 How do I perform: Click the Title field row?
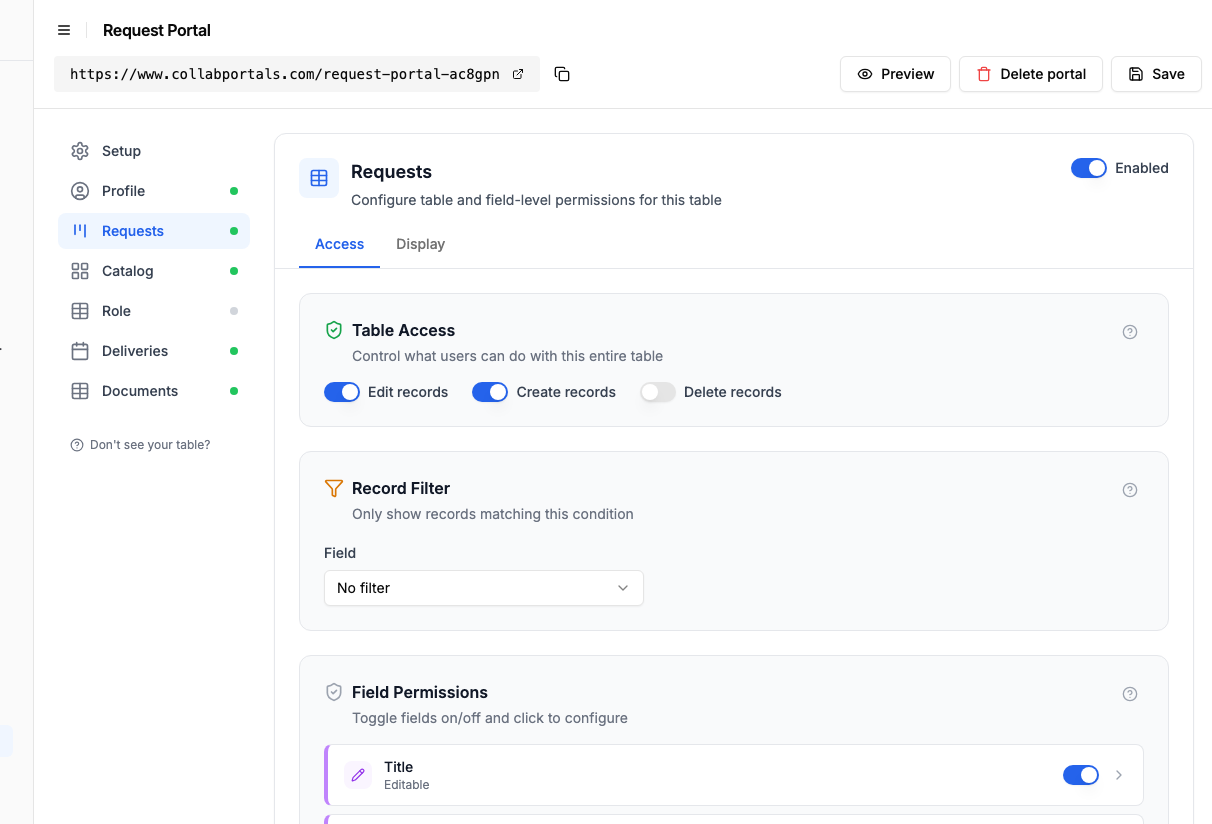(x=734, y=775)
